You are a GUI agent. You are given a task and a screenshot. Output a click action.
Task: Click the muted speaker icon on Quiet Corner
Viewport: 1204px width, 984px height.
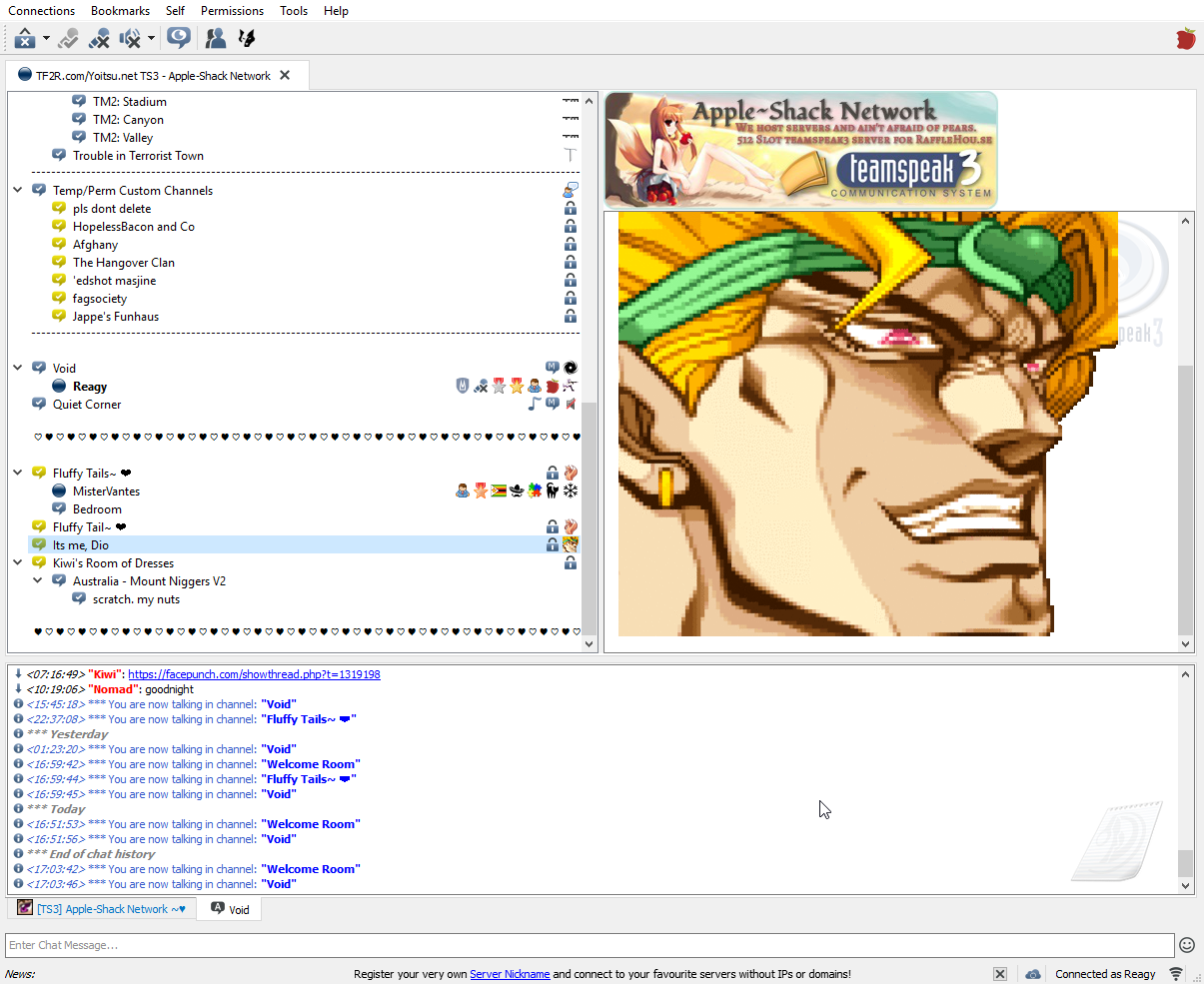[x=571, y=404]
